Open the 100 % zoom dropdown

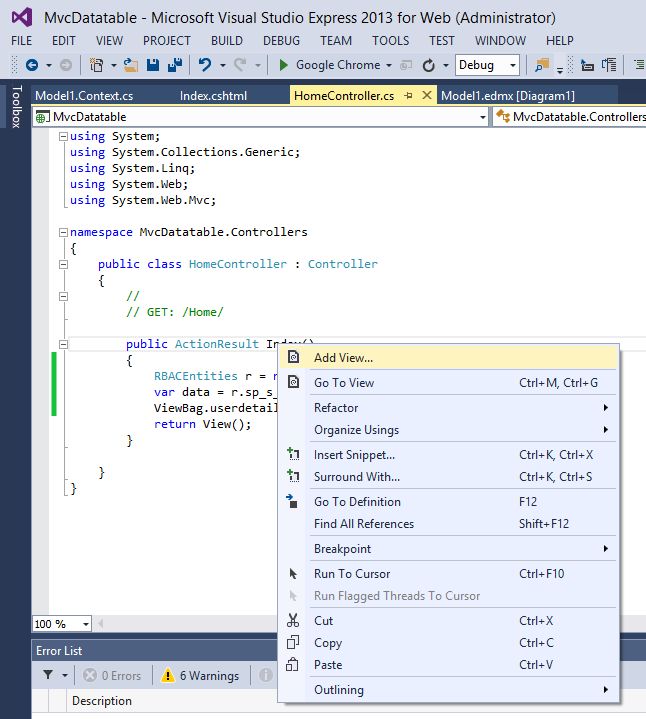click(x=86, y=624)
